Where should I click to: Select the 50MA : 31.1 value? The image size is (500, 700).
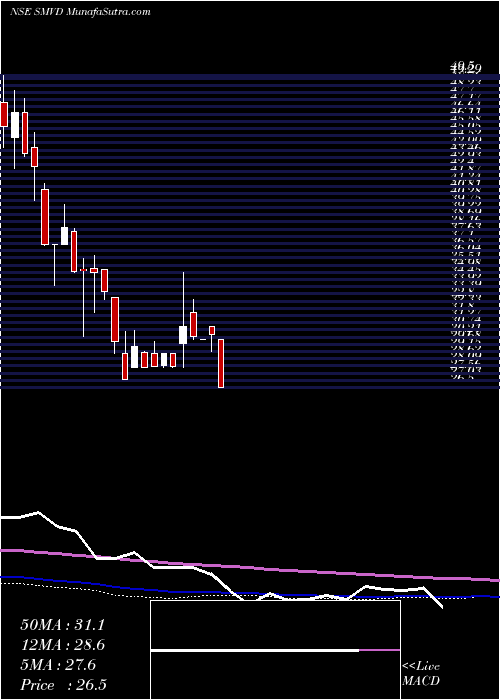[62, 625]
